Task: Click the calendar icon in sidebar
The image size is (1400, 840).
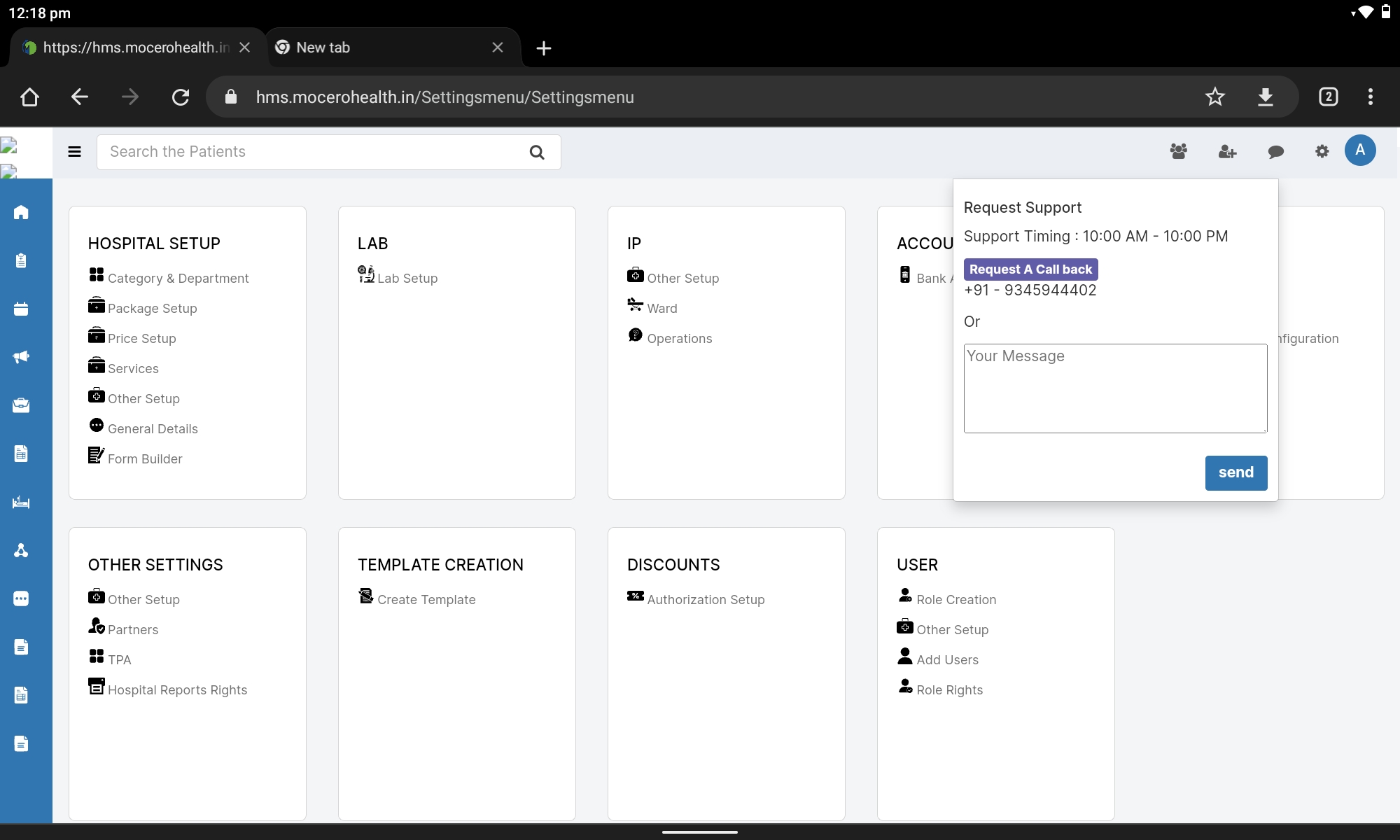Action: coord(21,309)
